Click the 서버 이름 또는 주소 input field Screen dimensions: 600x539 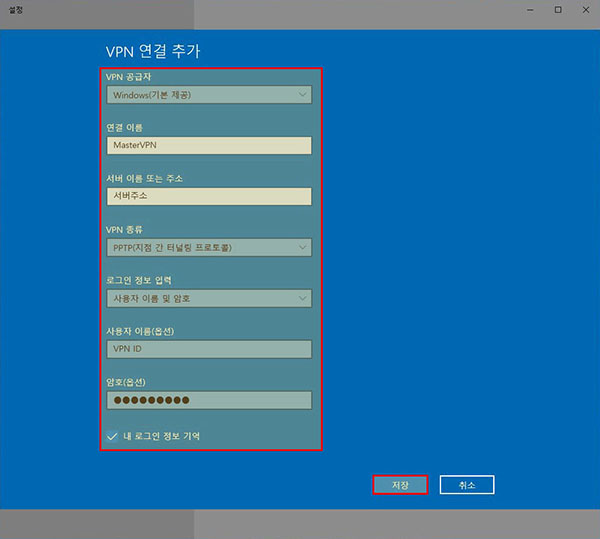pos(208,196)
